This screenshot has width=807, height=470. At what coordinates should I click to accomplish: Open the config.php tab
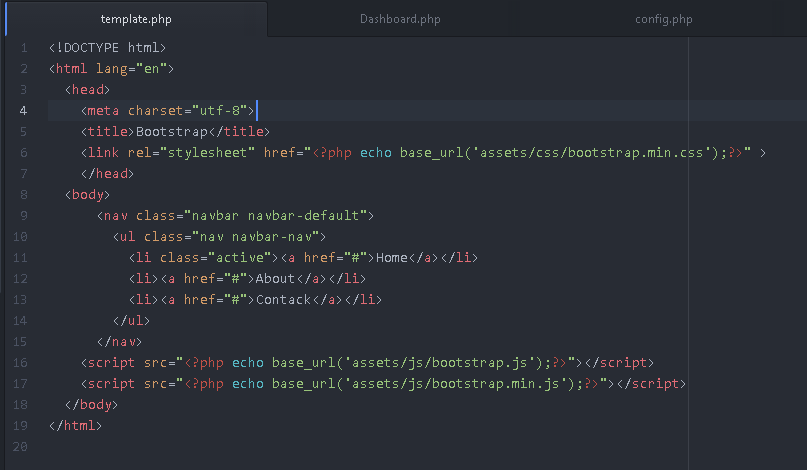663,19
